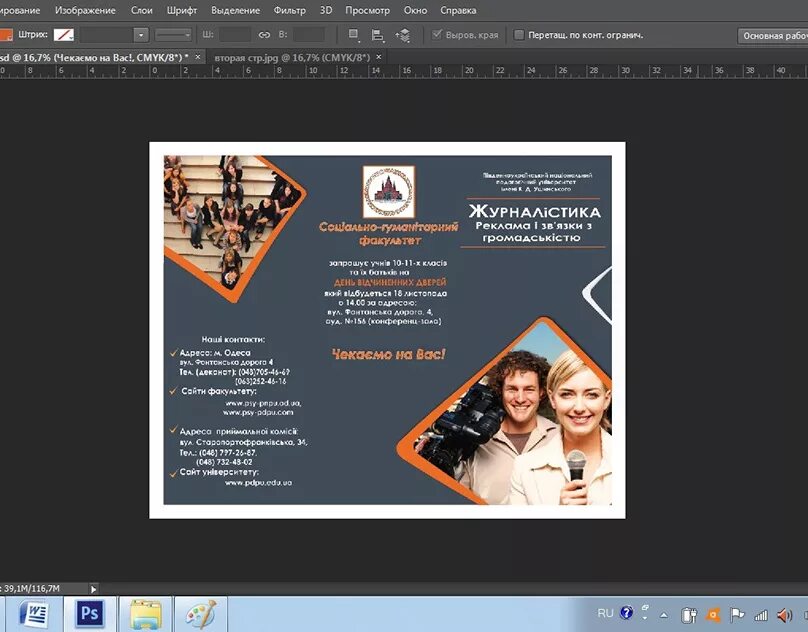Open the path alignment icon
808x632 pixels.
(378, 35)
